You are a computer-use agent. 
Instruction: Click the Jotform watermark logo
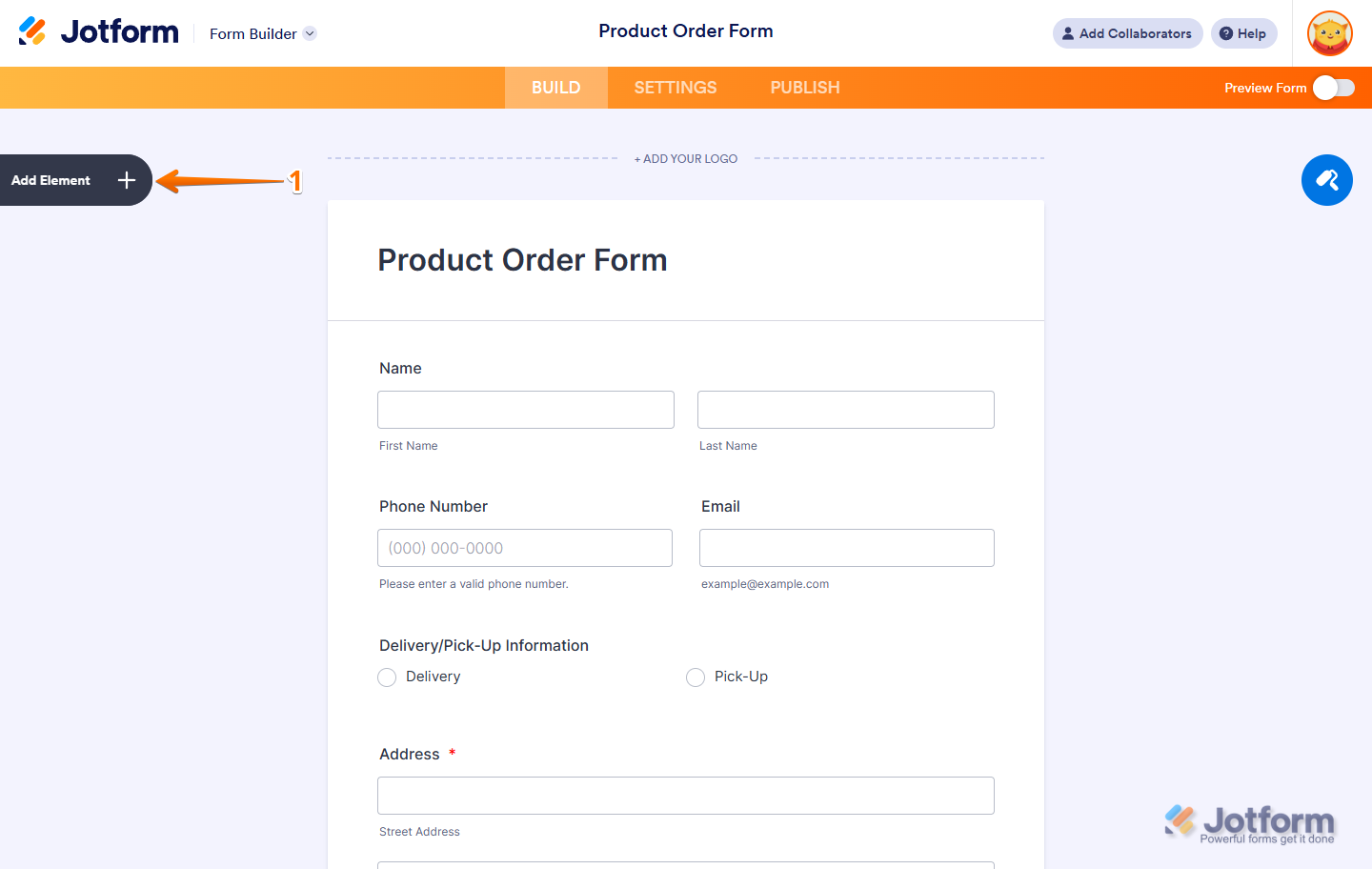tap(1249, 823)
